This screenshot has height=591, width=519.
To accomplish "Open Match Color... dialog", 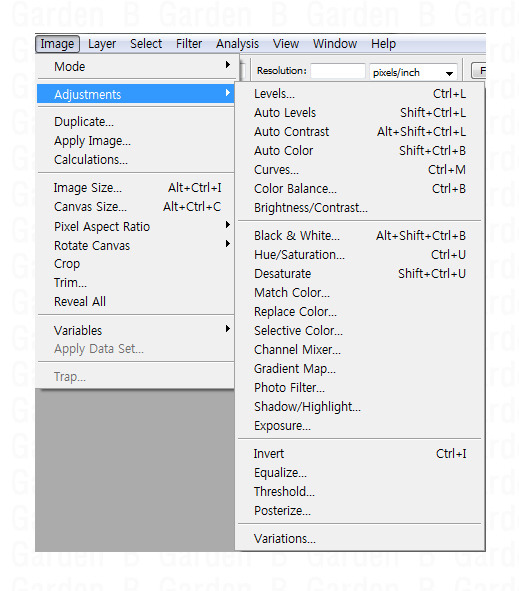I will click(360, 292).
